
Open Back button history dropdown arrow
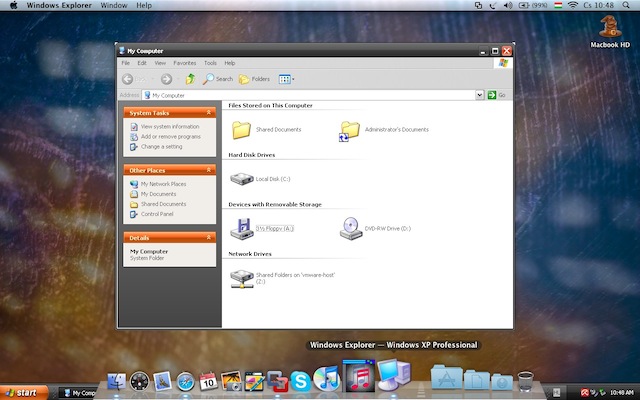tap(153, 79)
